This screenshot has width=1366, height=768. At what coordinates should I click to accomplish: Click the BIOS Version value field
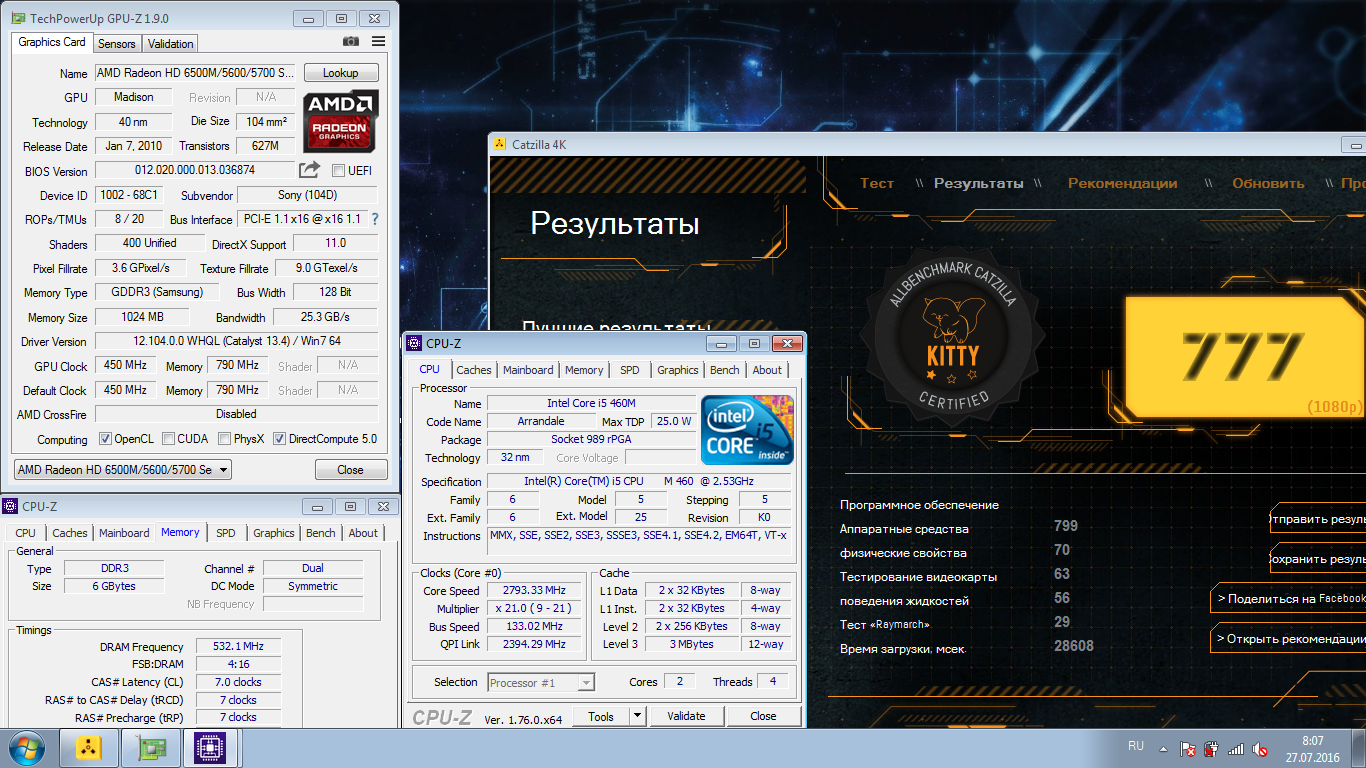coord(195,170)
